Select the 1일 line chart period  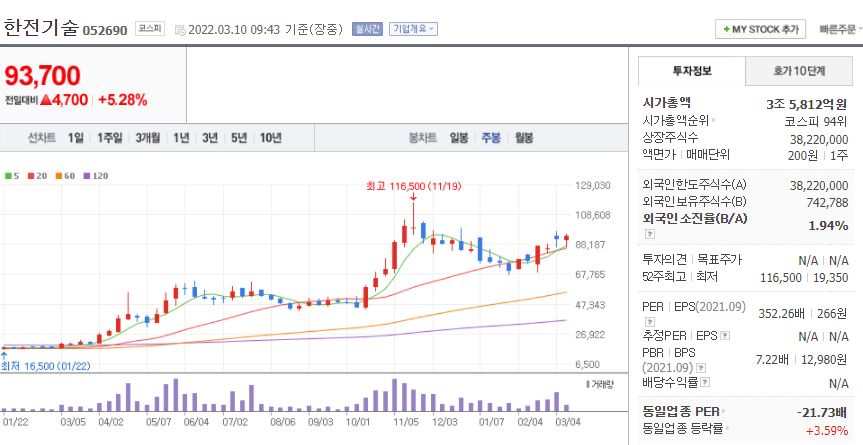pos(76,138)
